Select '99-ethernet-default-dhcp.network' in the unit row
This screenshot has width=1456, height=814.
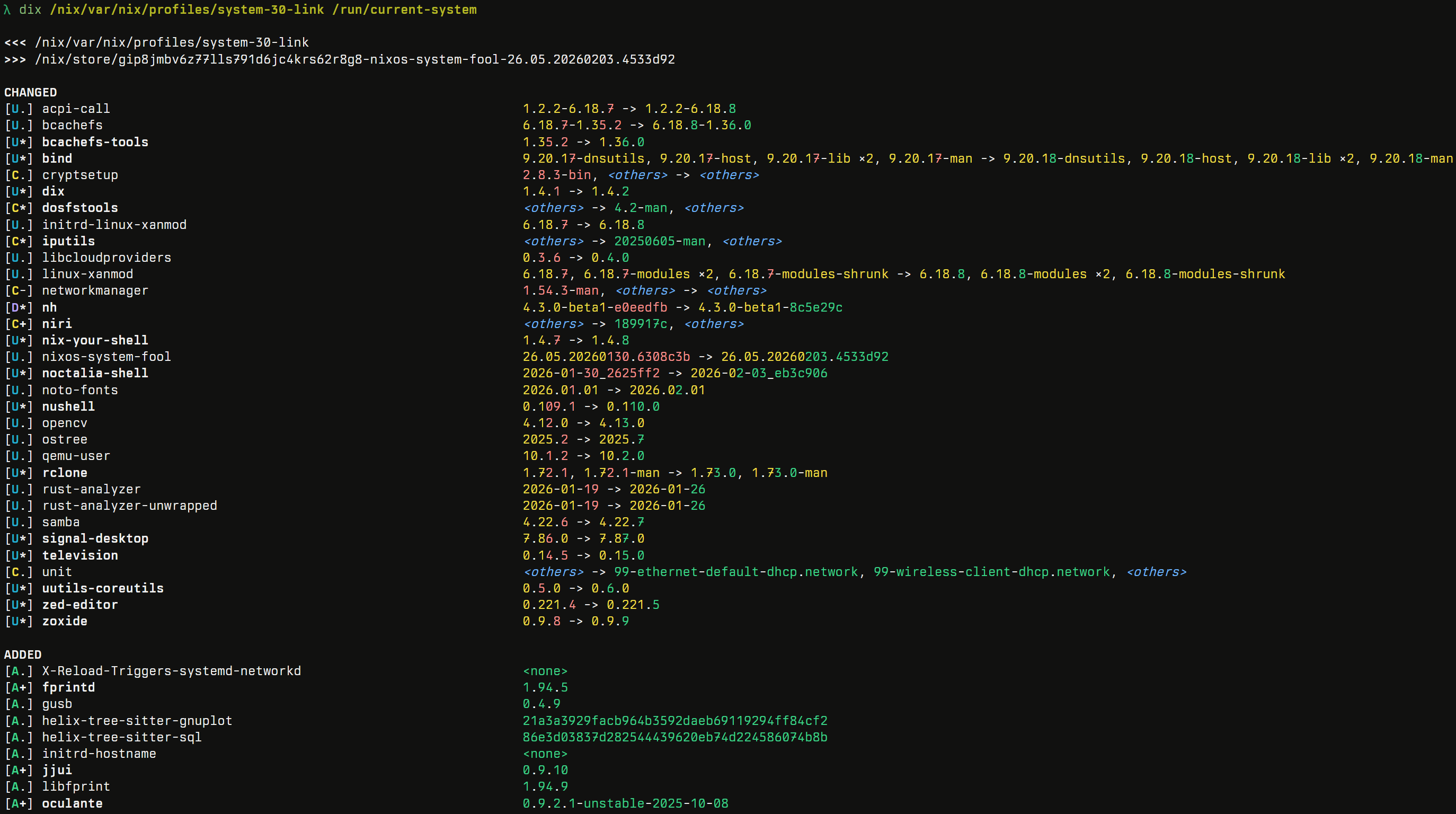(736, 571)
